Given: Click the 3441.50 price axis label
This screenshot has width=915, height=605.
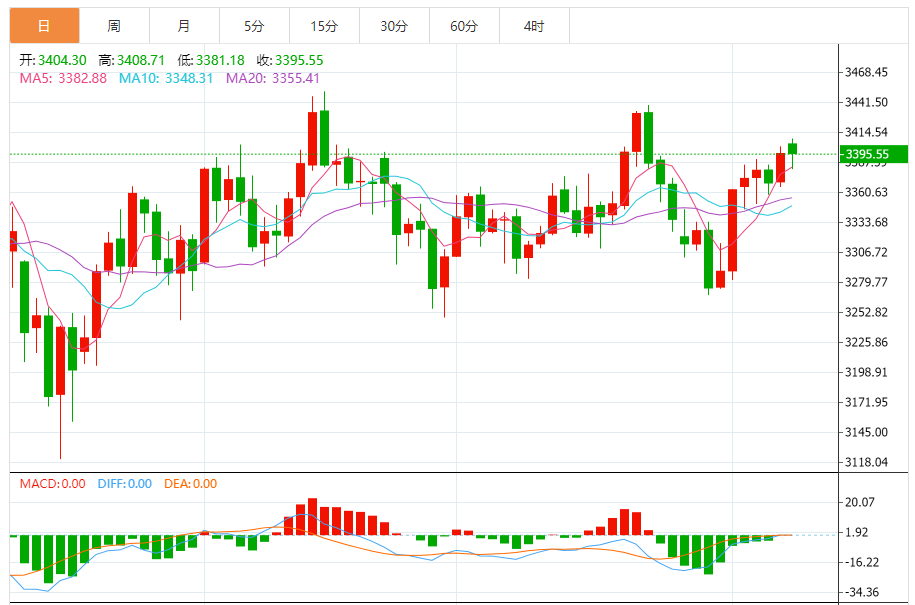Looking at the screenshot, I should point(867,102).
